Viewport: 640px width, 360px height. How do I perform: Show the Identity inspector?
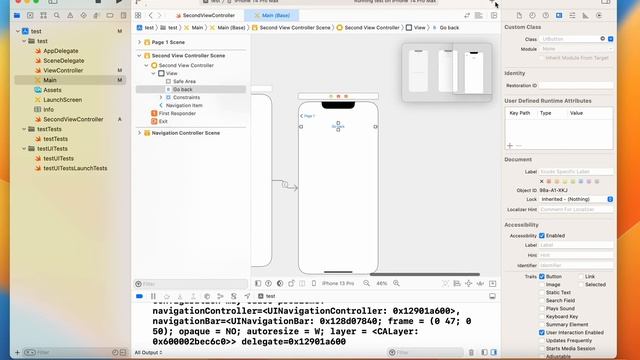tap(559, 16)
